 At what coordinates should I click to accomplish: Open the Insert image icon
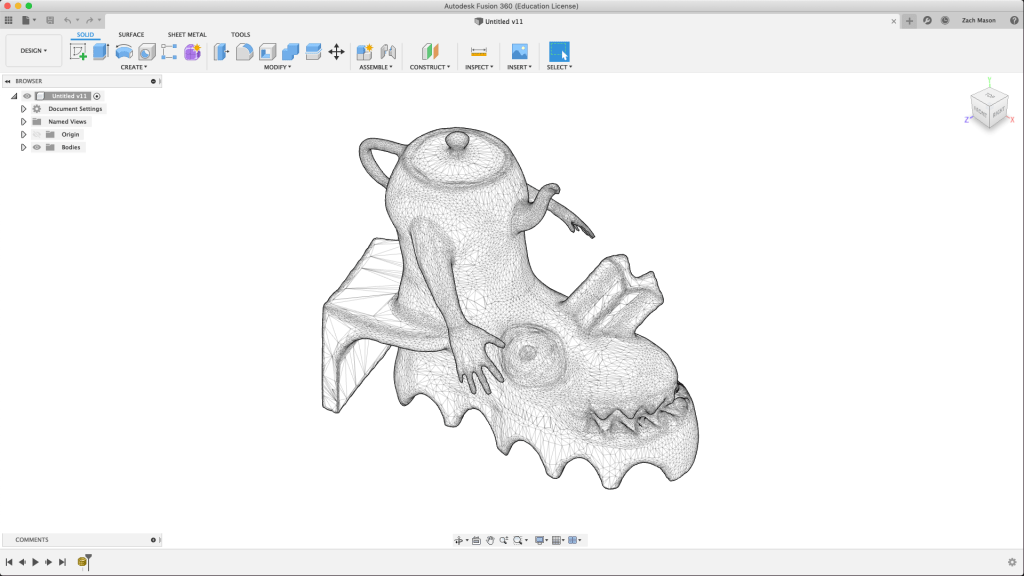(x=519, y=52)
